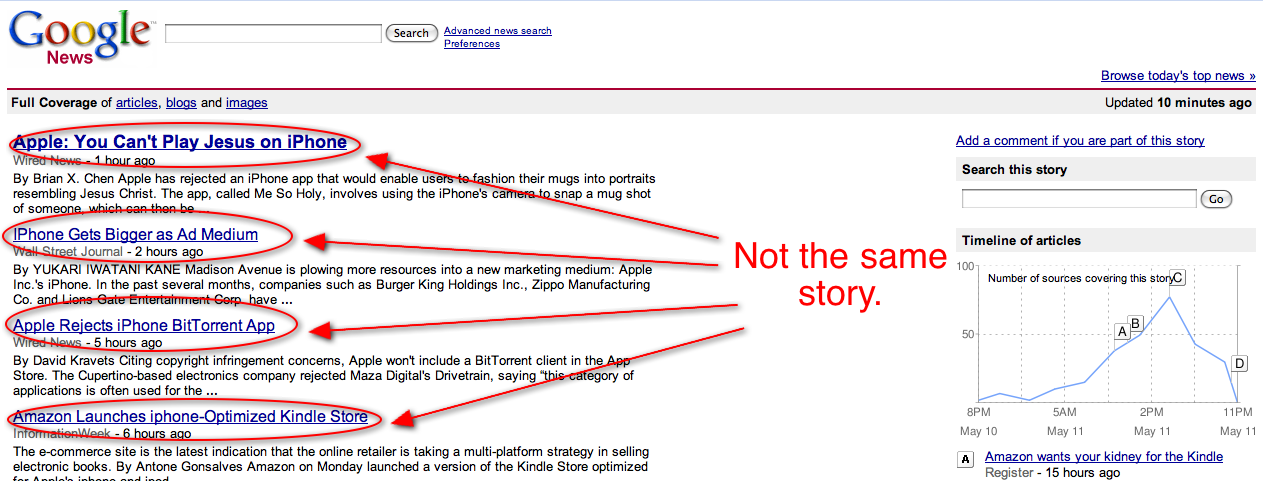
Task: Click the 'Search this story' heading
Action: [1014, 170]
